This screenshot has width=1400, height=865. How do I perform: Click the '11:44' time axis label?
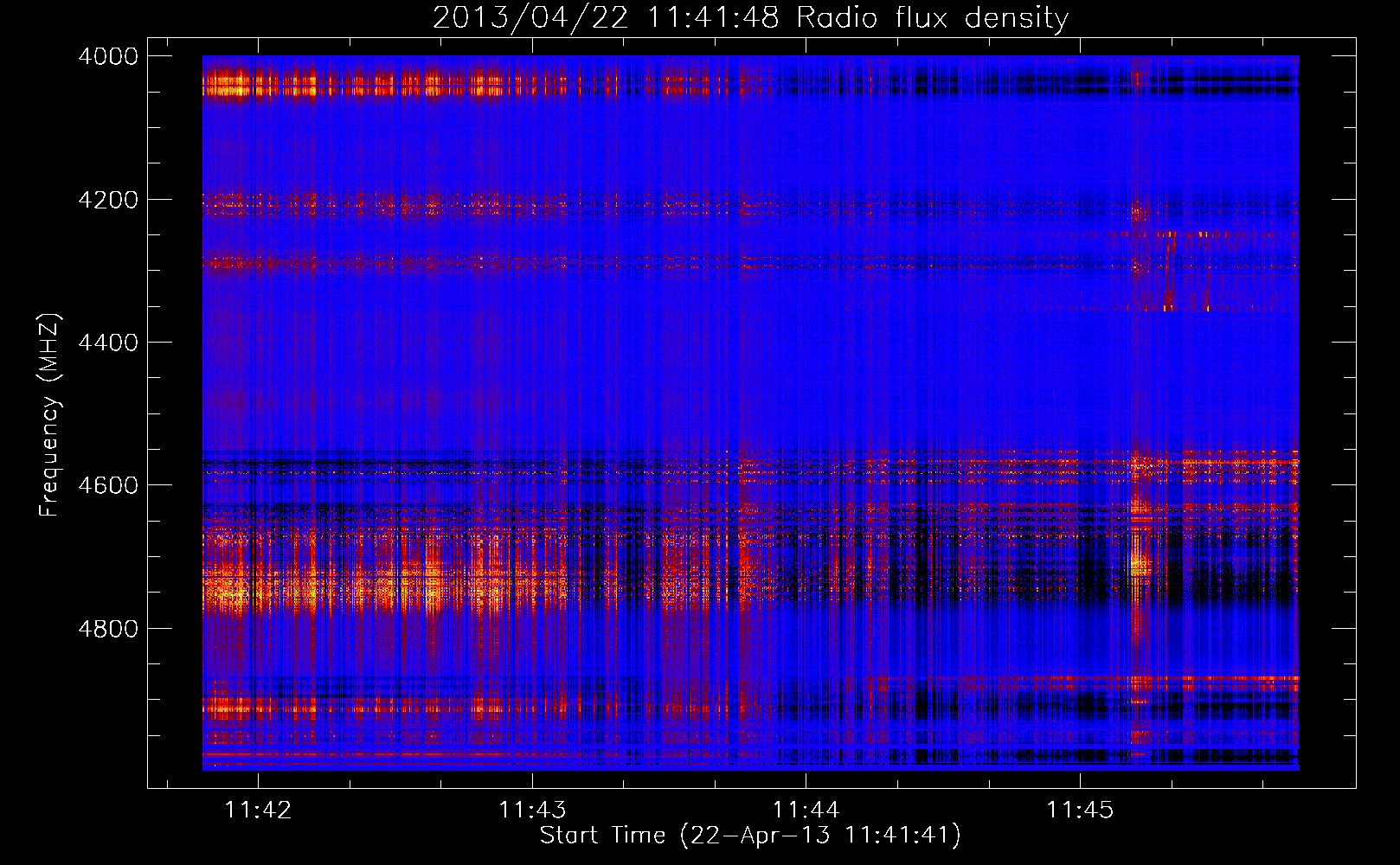[806, 810]
